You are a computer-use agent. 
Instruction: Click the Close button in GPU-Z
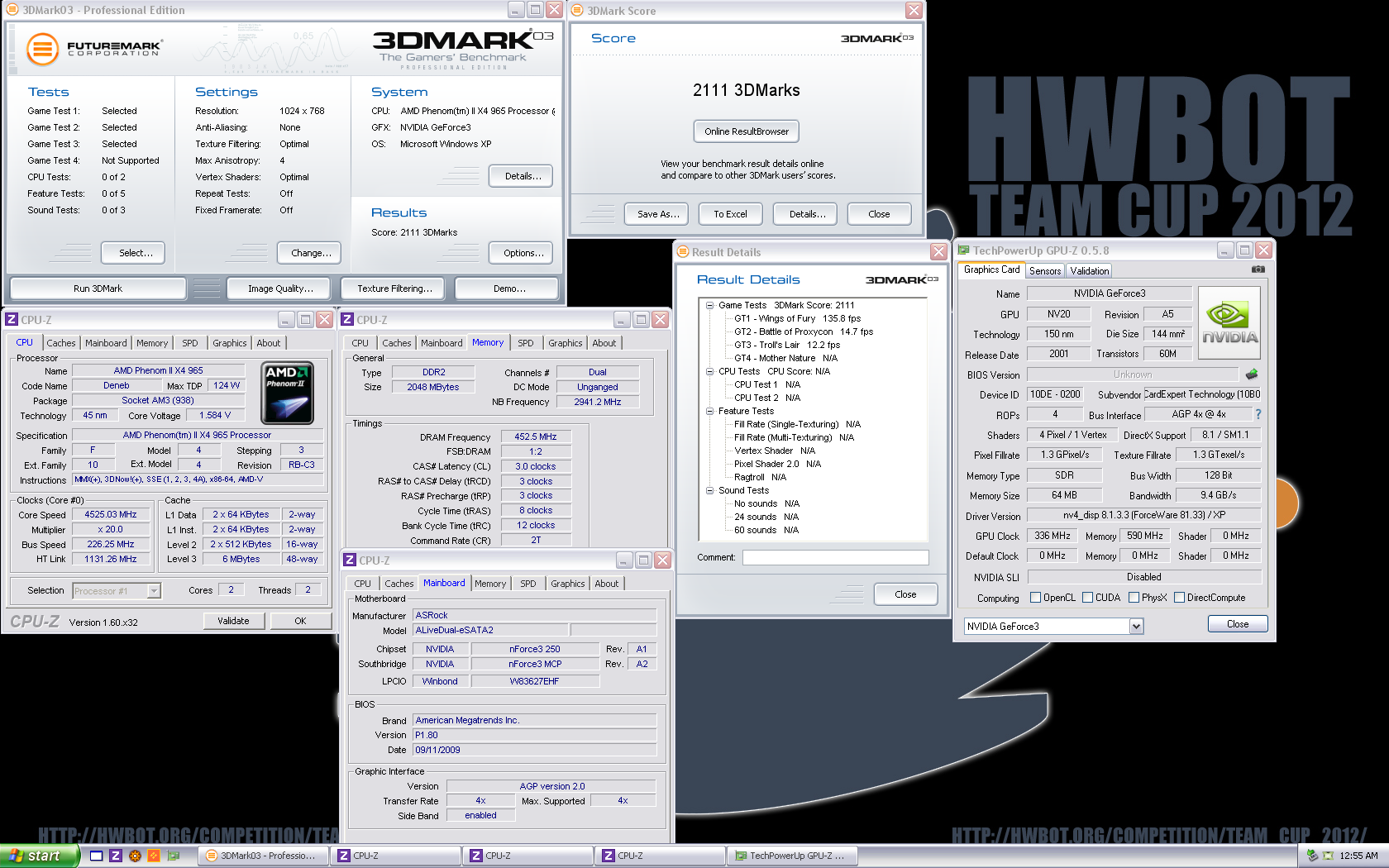[1238, 624]
